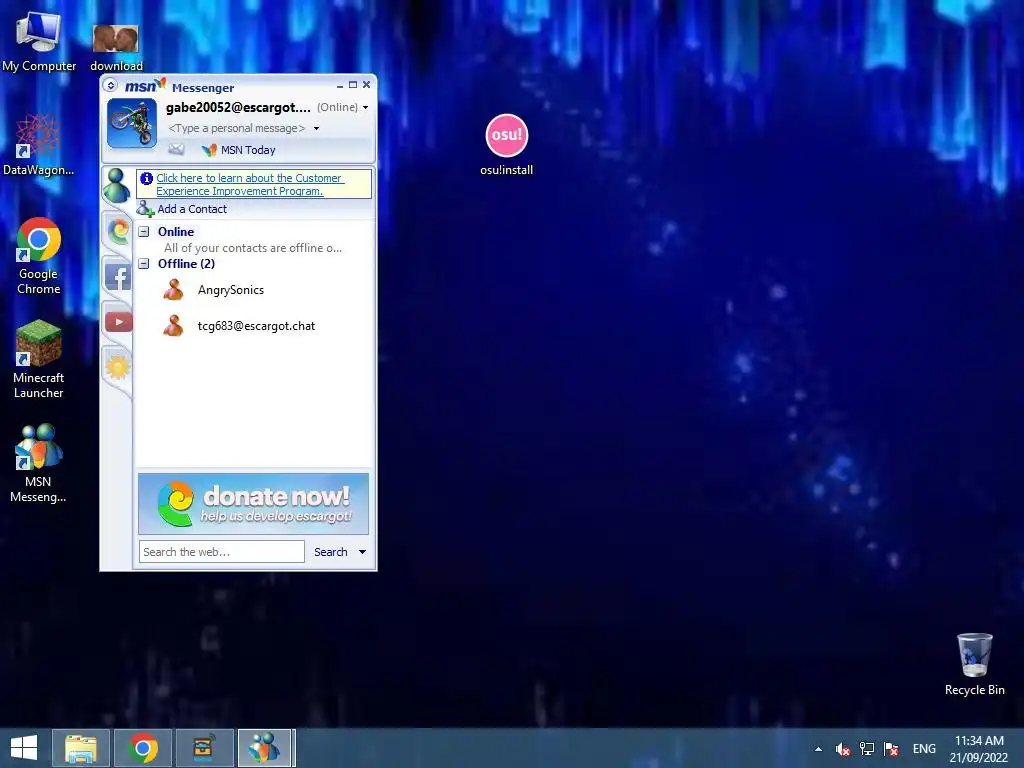Select the sun weather tab in sidebar
This screenshot has width=1024, height=768.
[x=118, y=367]
